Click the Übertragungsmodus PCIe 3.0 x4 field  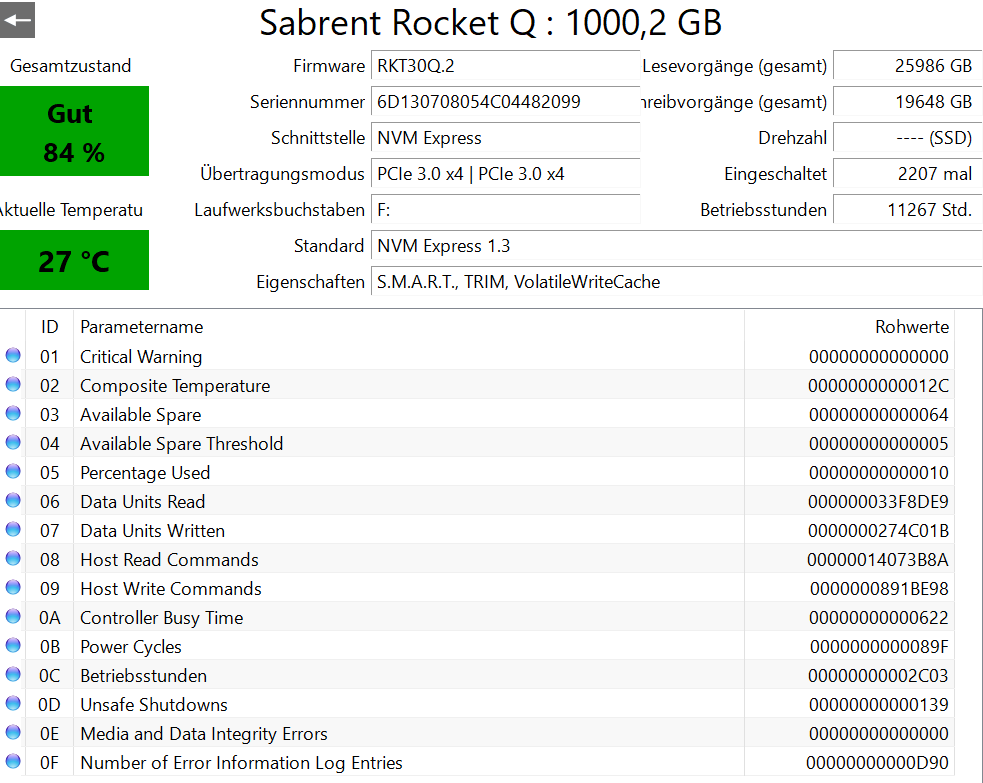click(x=505, y=174)
